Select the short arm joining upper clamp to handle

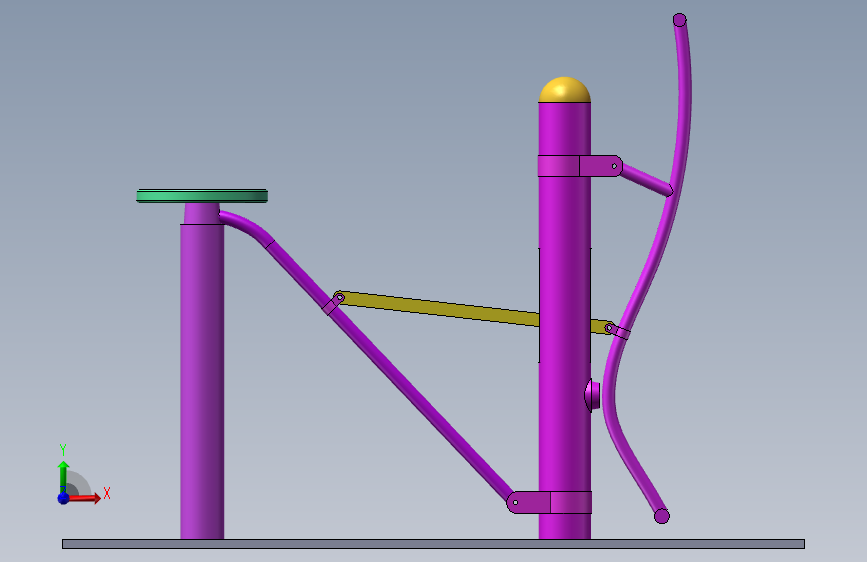(645, 180)
